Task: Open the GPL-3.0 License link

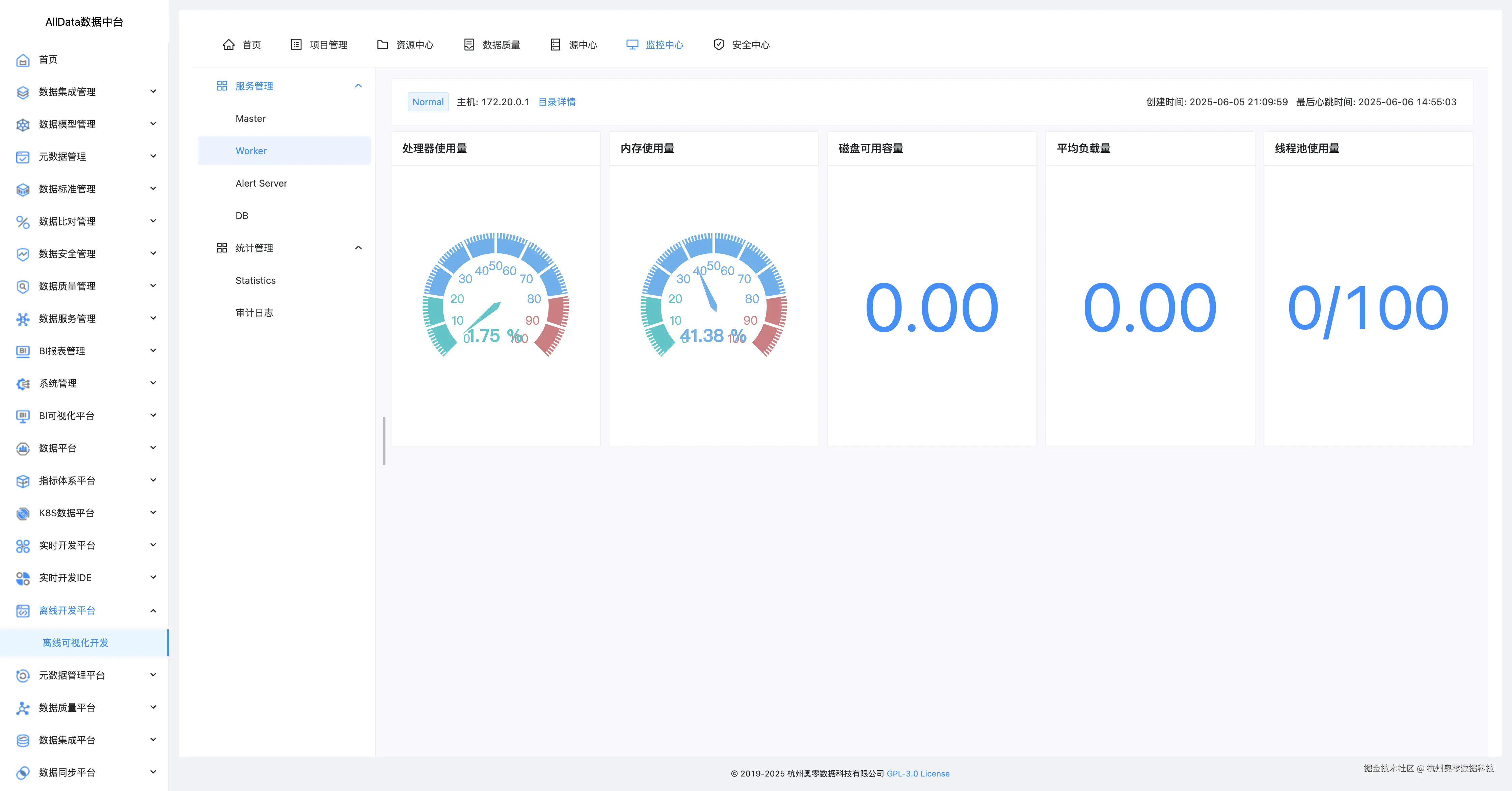Action: pyautogui.click(x=917, y=773)
